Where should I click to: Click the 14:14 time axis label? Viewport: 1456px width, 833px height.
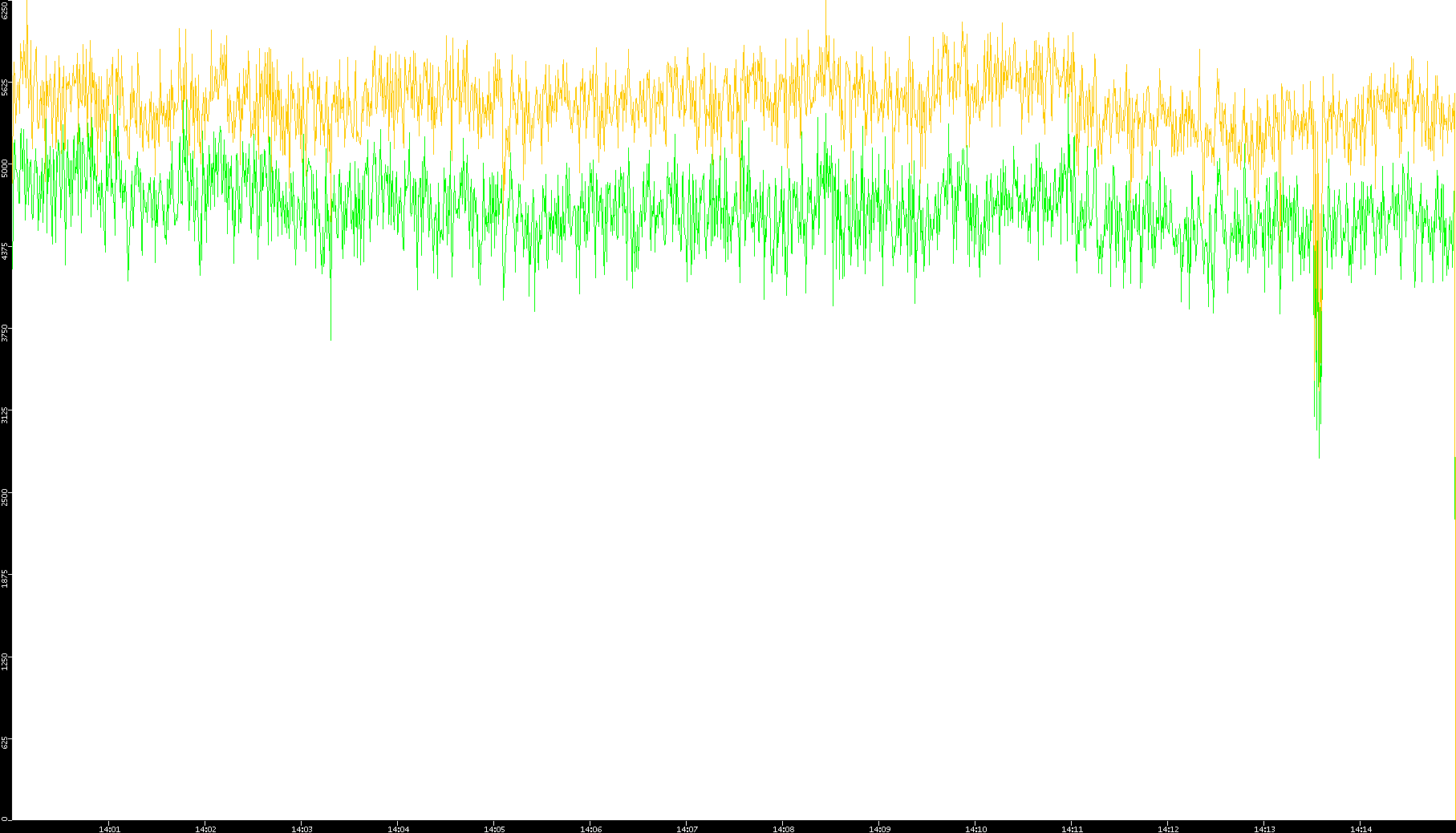click(x=1361, y=828)
